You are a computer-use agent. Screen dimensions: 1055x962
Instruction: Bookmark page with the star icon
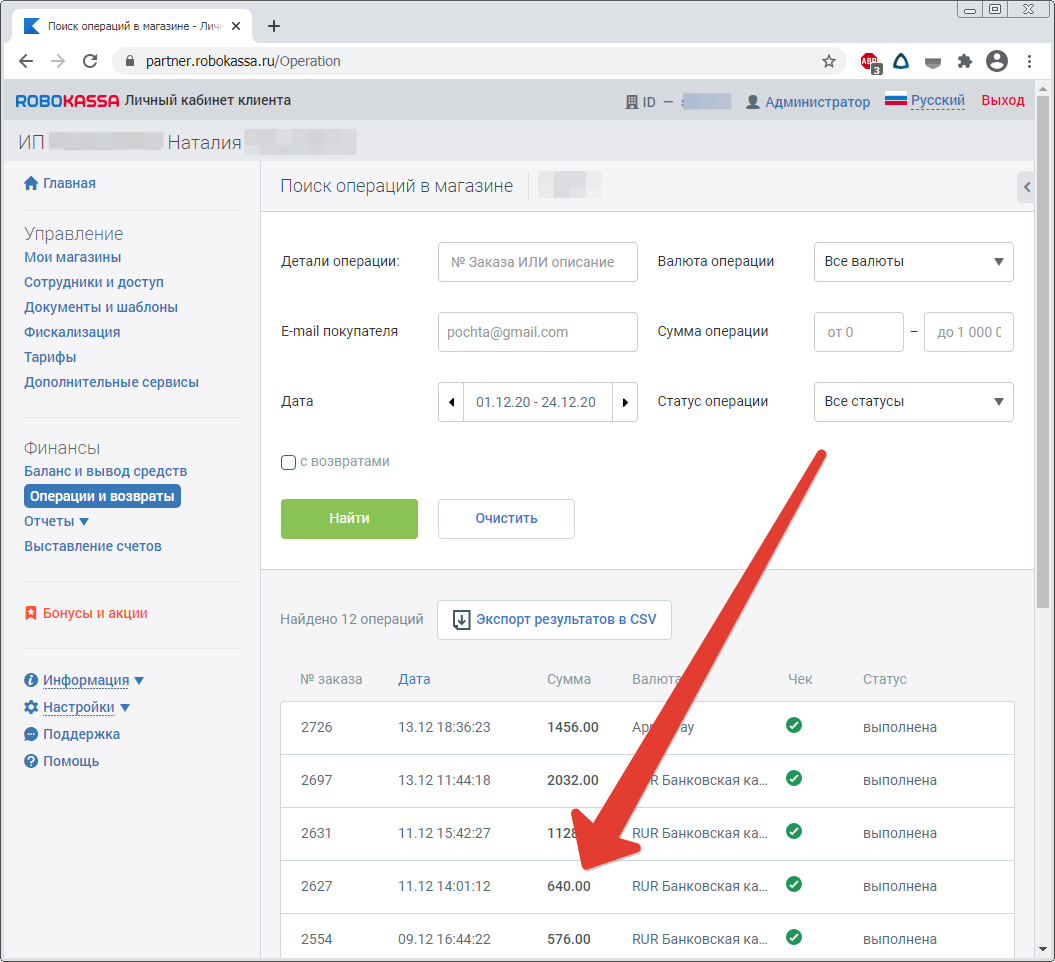click(x=829, y=61)
